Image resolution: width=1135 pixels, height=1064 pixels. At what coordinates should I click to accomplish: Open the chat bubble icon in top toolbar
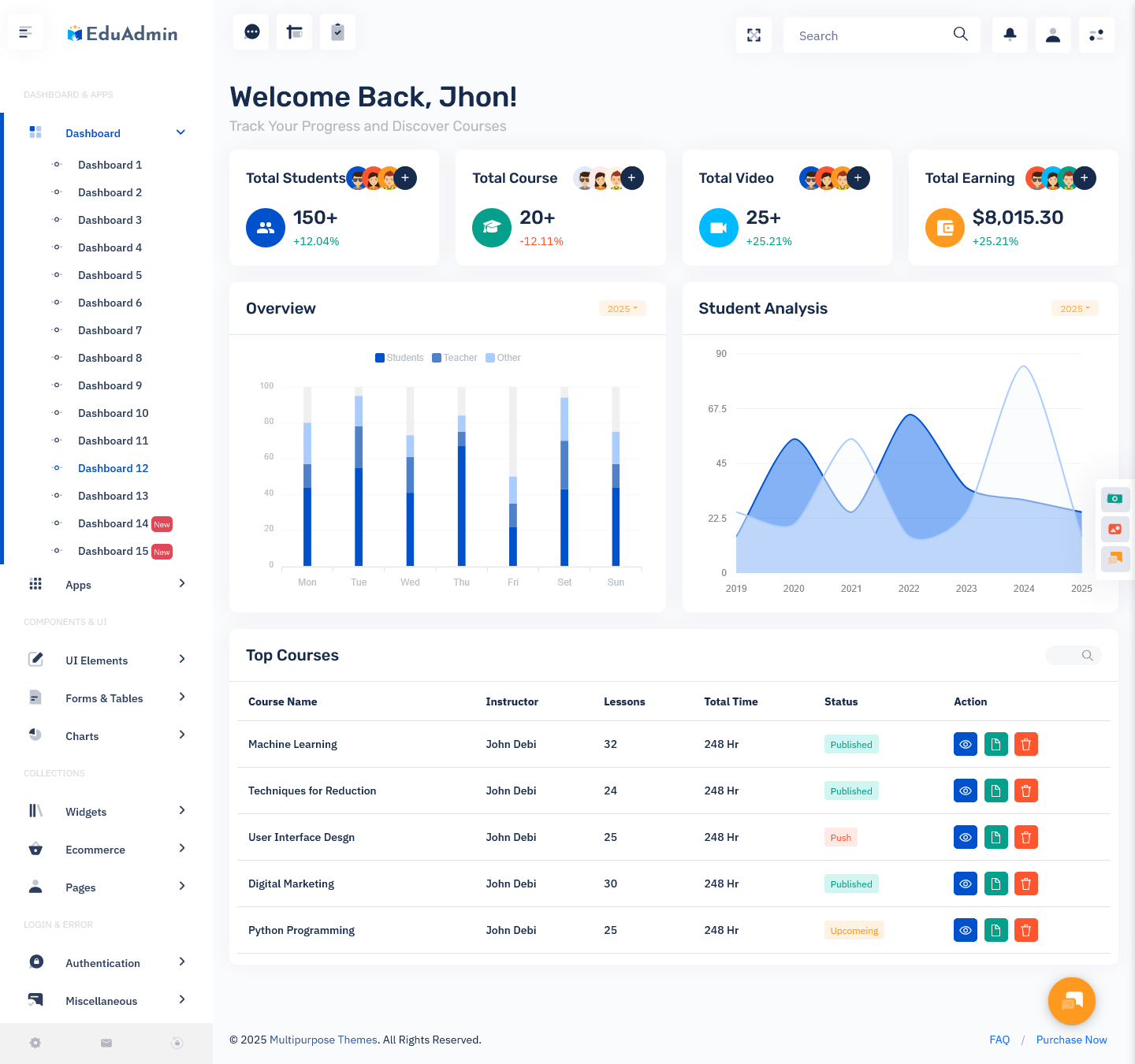pos(251,32)
